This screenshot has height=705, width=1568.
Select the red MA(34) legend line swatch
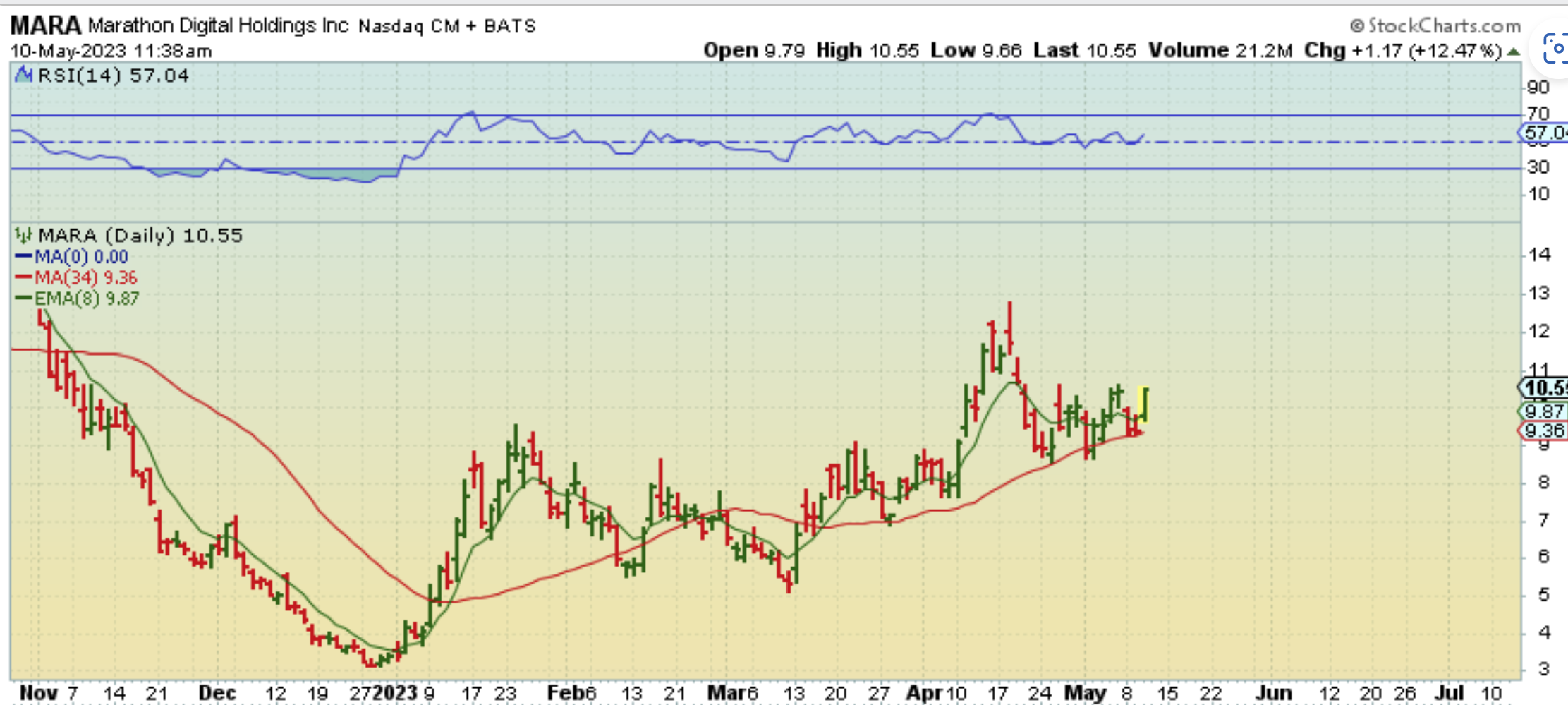click(x=24, y=277)
